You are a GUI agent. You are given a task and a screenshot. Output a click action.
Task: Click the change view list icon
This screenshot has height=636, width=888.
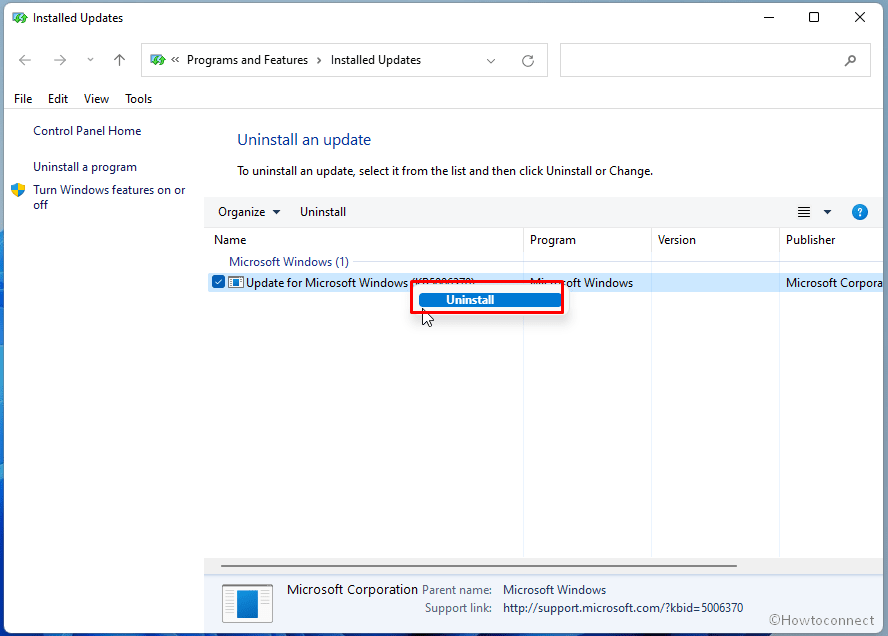[804, 212]
